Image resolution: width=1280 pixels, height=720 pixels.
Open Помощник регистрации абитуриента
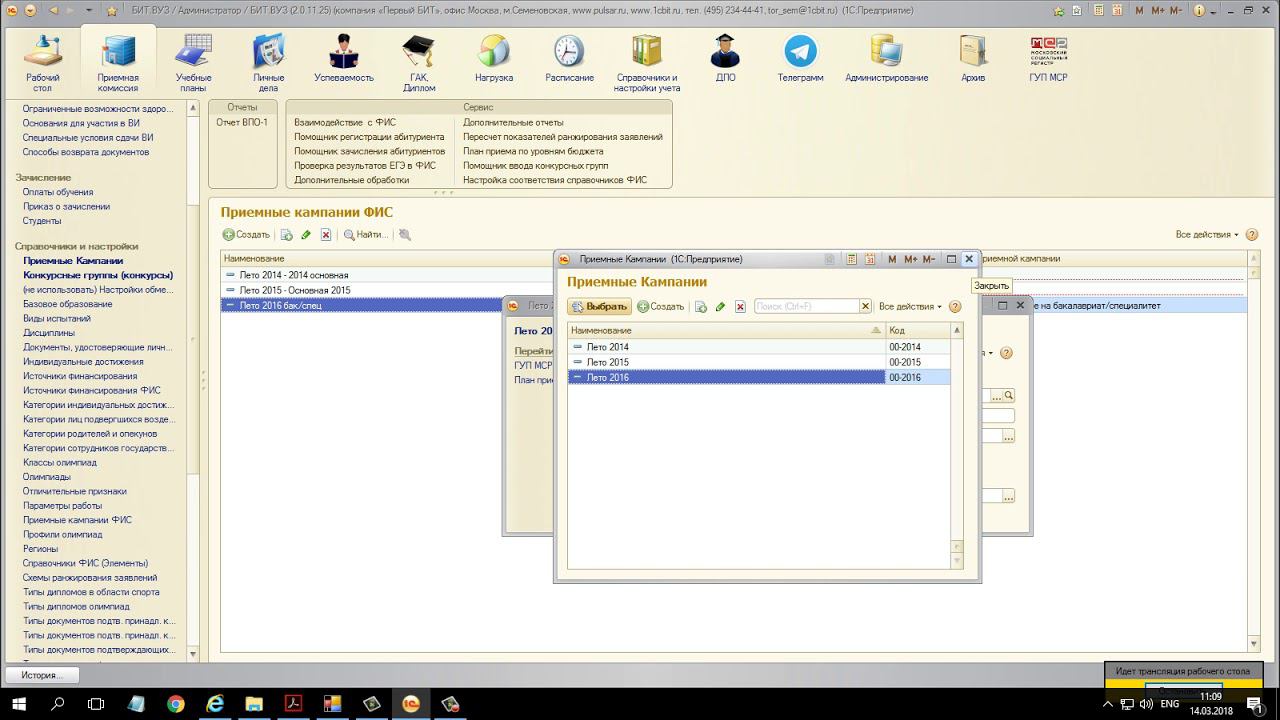tap(369, 137)
